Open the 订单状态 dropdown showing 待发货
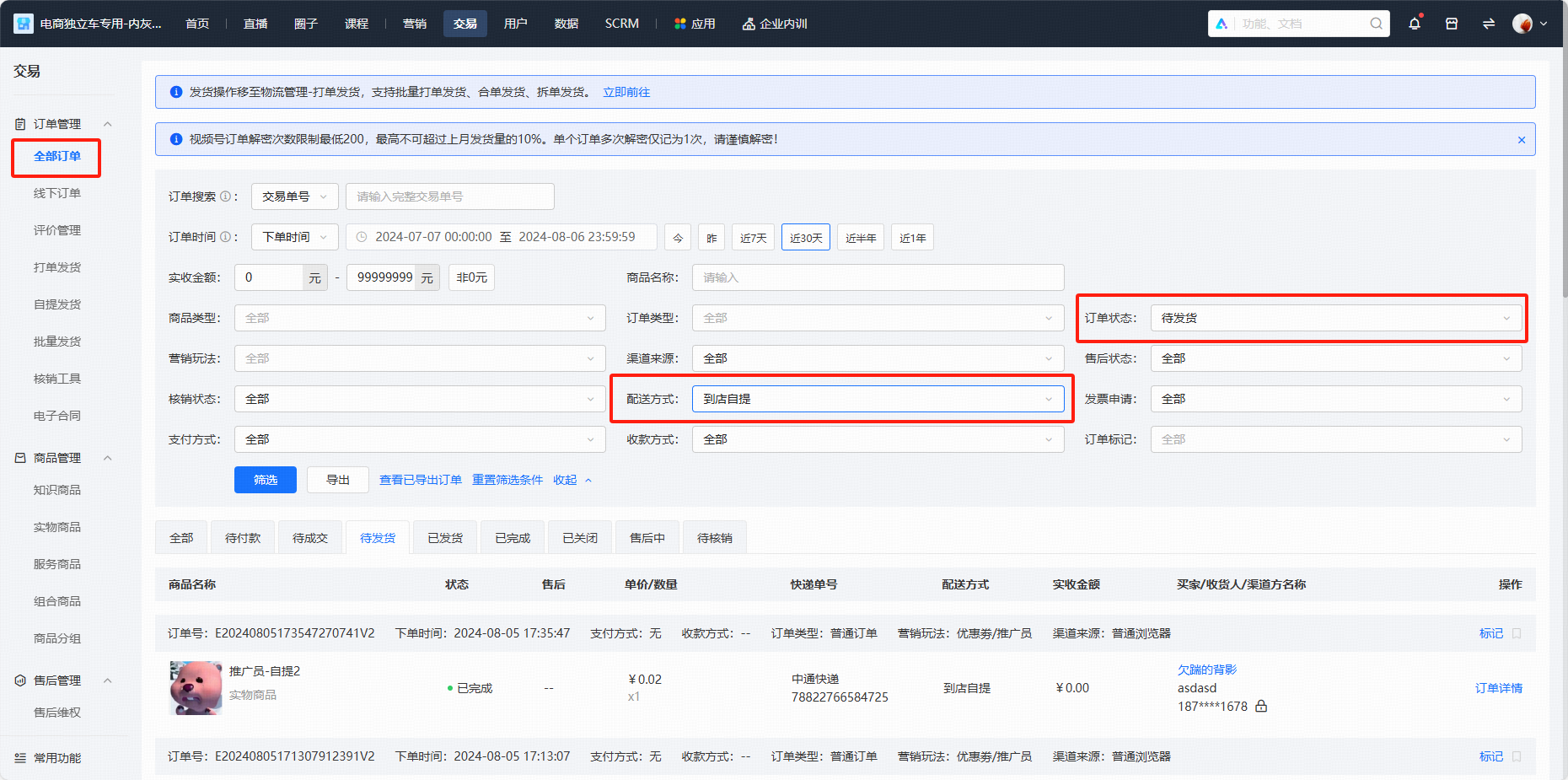This screenshot has width=1568, height=780. tap(1336, 318)
